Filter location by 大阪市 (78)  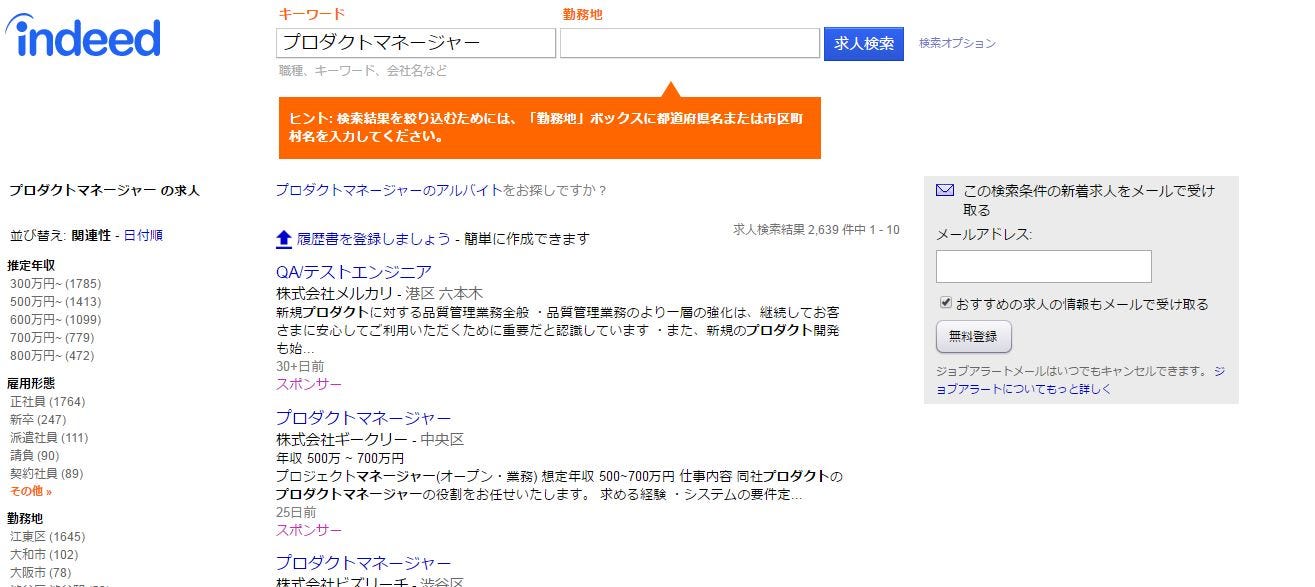[41, 573]
